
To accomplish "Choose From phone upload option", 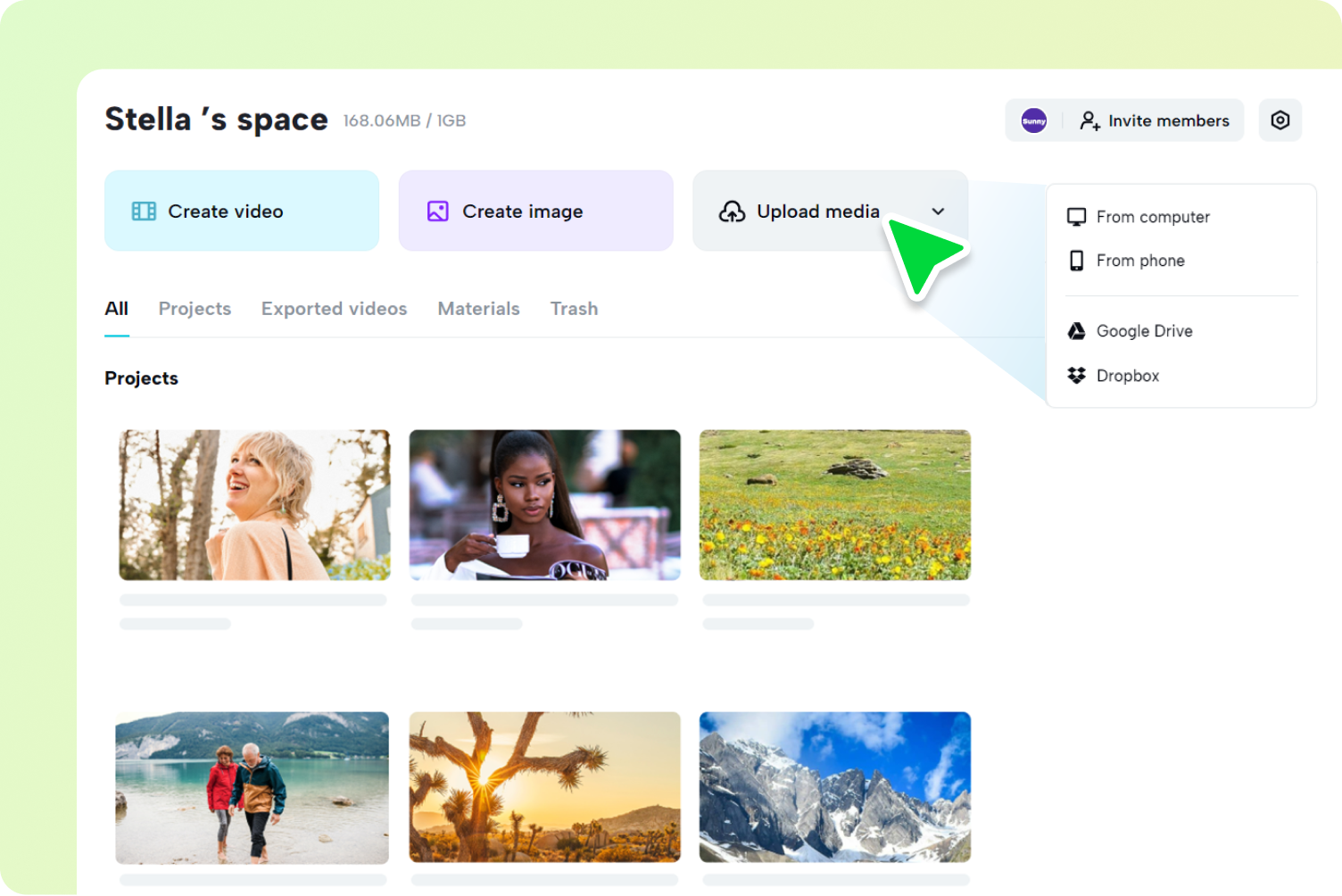I will (x=1181, y=261).
